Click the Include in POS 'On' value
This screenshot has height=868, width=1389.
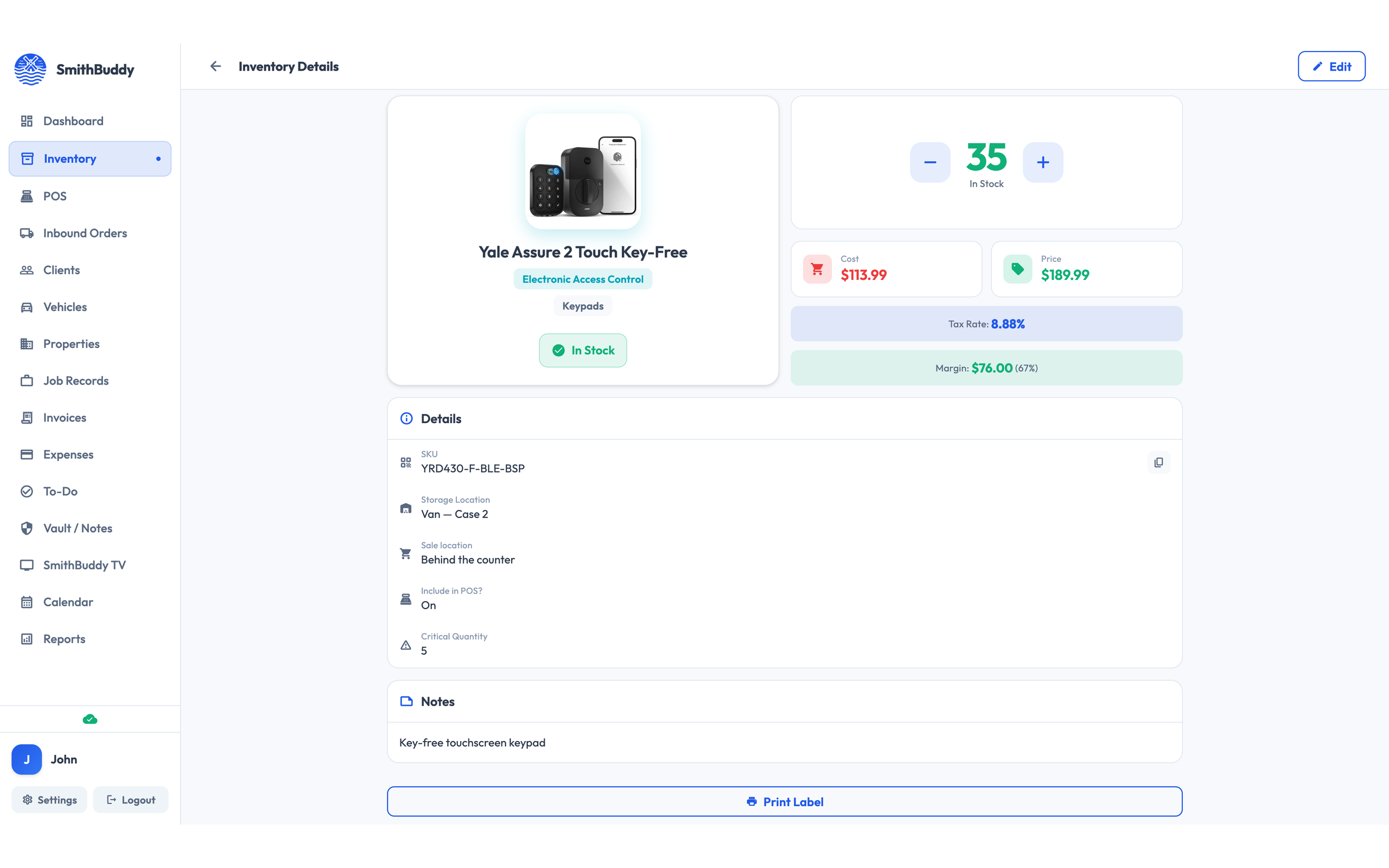click(428, 605)
